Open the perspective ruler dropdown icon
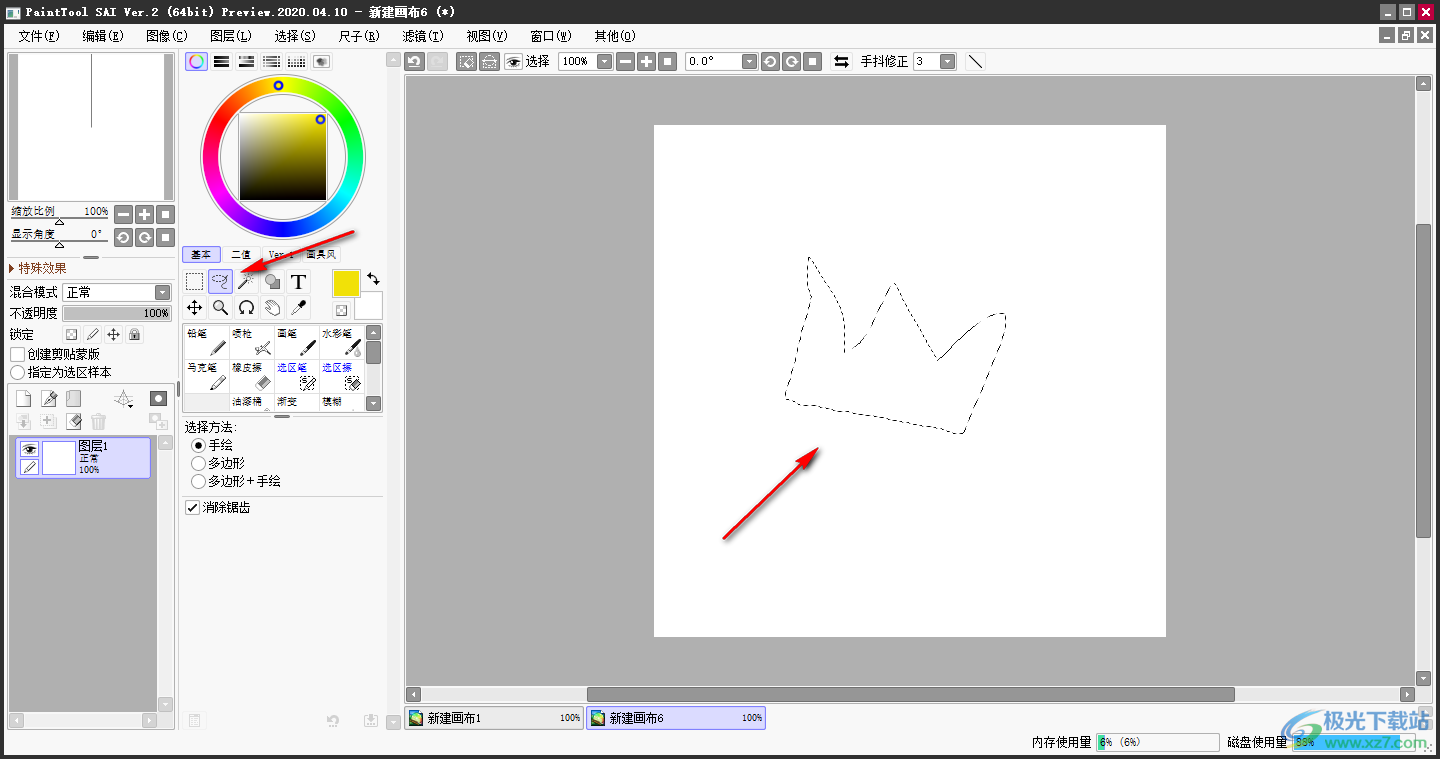The image size is (1440, 759). pyautogui.click(x=124, y=399)
